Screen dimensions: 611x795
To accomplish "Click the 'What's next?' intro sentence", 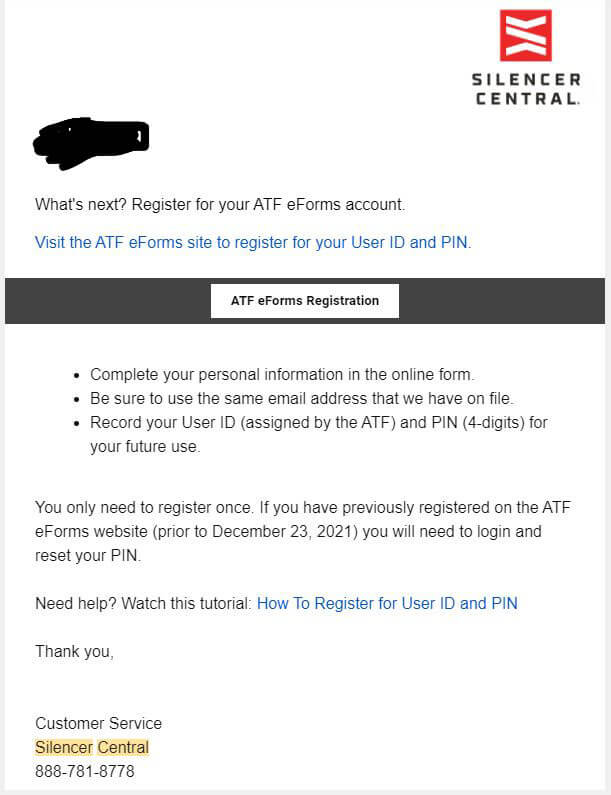I will 220,204.
